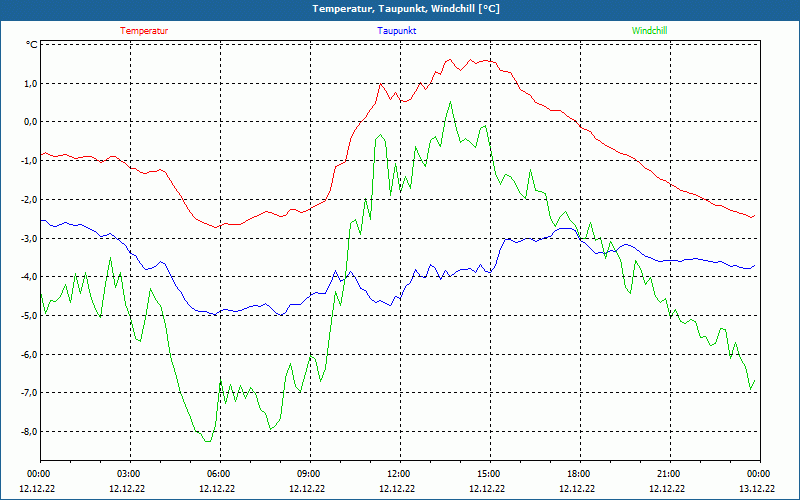Click the 09:00 time axis label
800x500 pixels.
pos(309,474)
